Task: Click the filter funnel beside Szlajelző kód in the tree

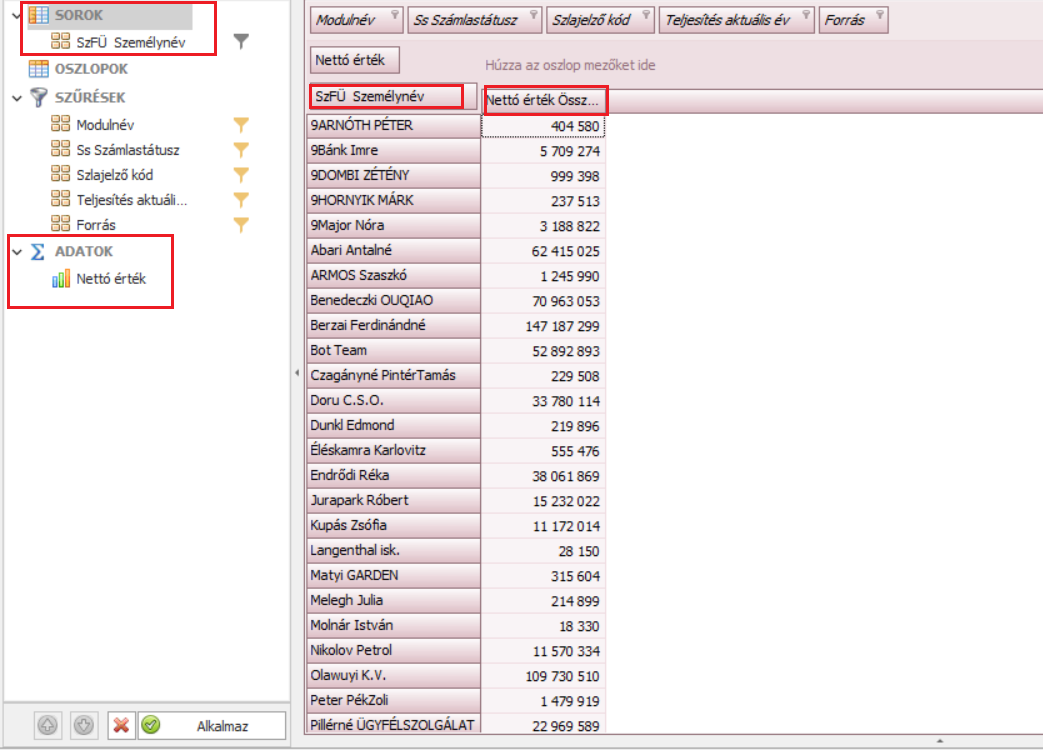Action: (240, 174)
